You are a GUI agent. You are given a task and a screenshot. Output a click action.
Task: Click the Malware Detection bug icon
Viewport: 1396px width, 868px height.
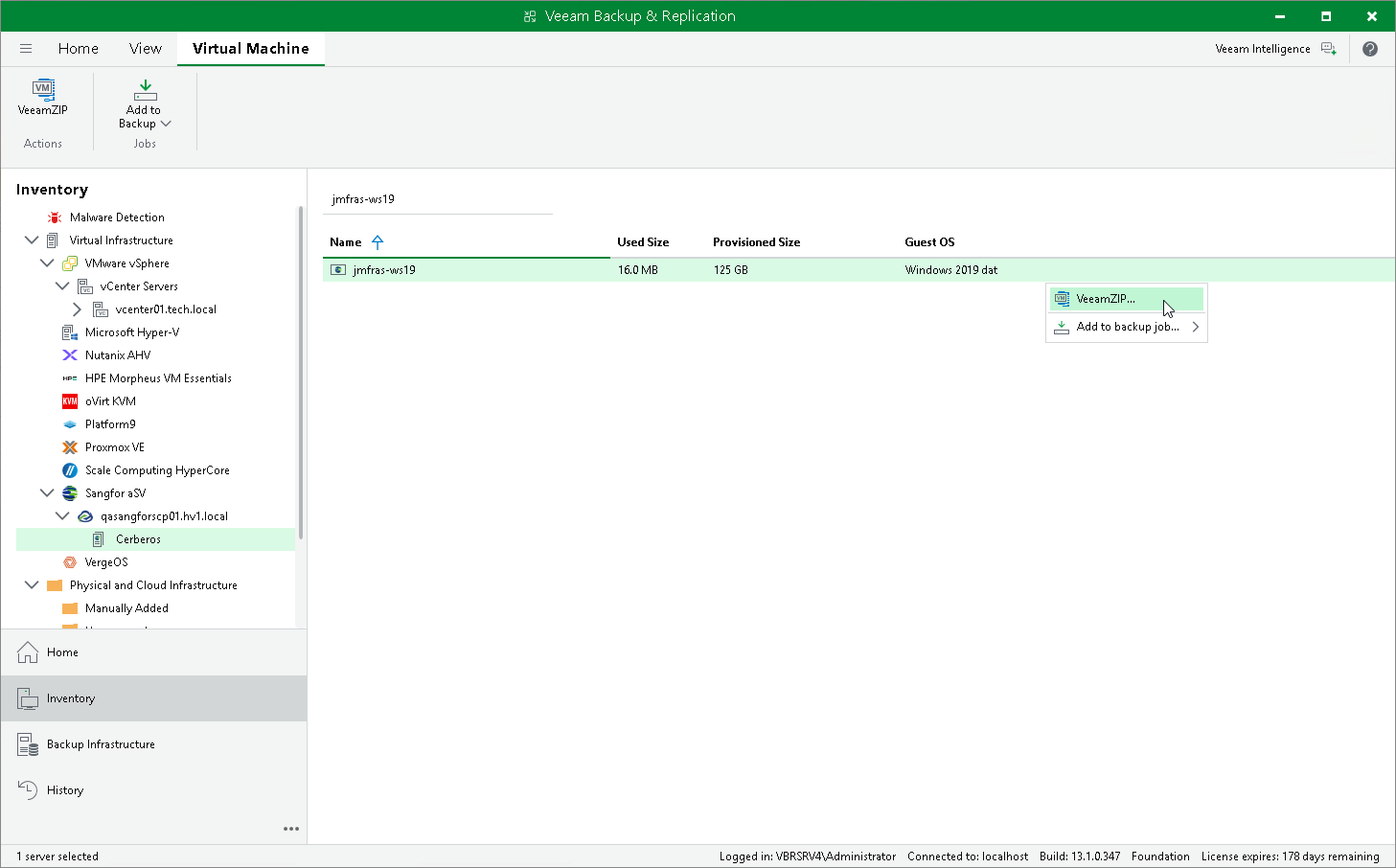point(55,217)
